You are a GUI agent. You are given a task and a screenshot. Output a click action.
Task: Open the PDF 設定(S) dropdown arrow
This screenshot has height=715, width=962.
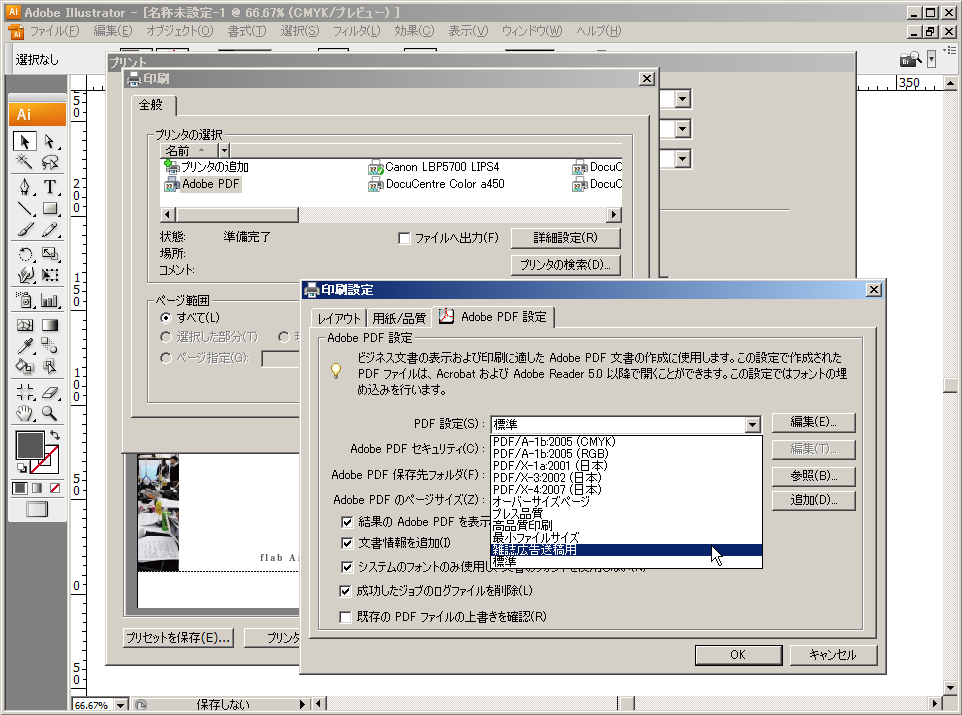tap(752, 424)
